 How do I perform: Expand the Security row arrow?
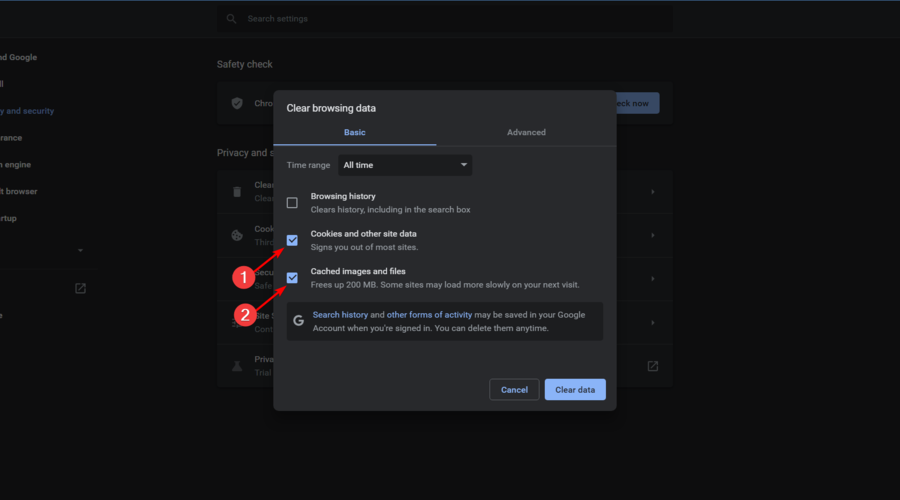[653, 279]
